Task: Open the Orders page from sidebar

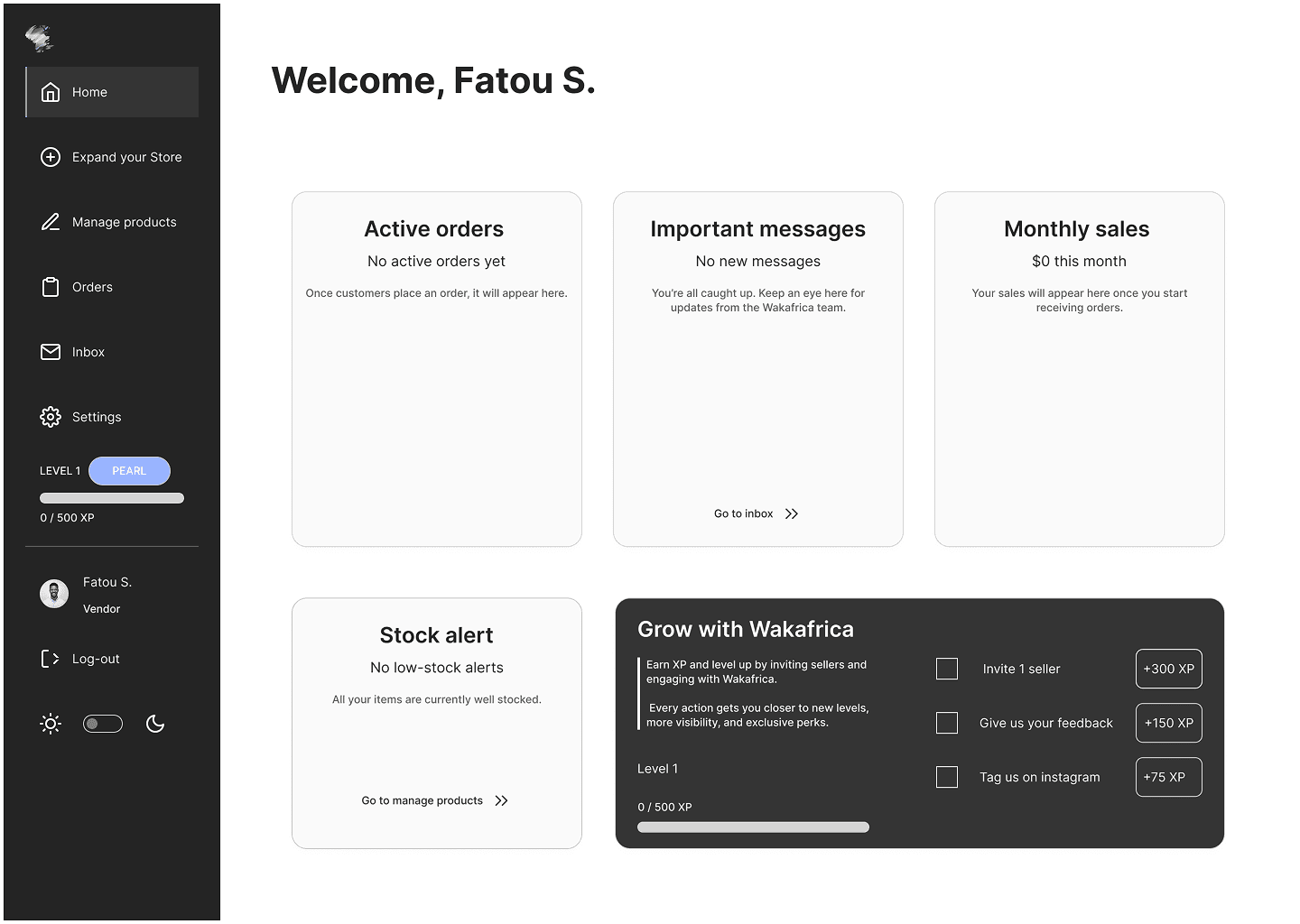Action: [112, 287]
